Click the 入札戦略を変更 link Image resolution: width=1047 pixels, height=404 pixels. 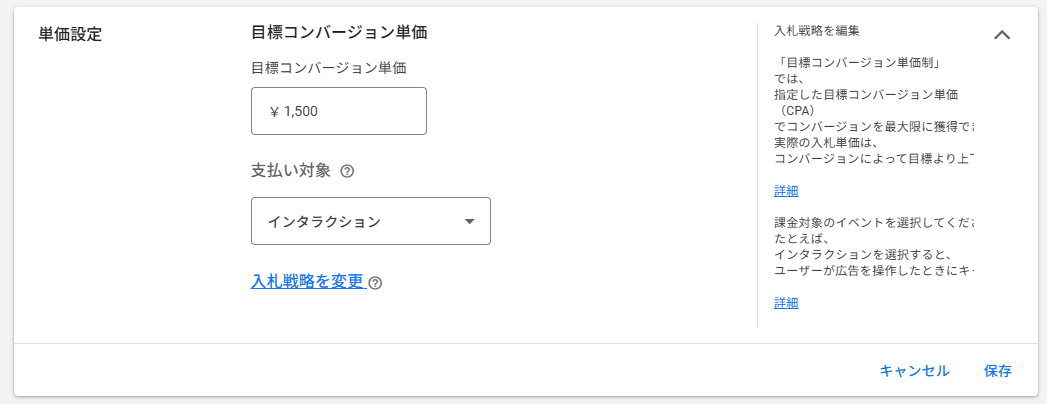coord(307,281)
